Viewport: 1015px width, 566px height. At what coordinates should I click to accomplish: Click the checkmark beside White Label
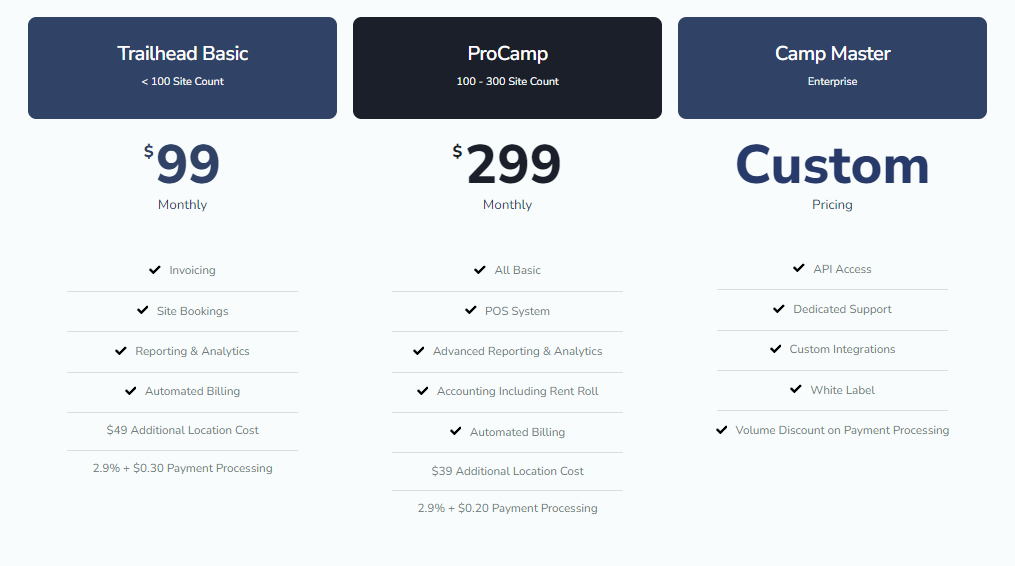point(796,390)
